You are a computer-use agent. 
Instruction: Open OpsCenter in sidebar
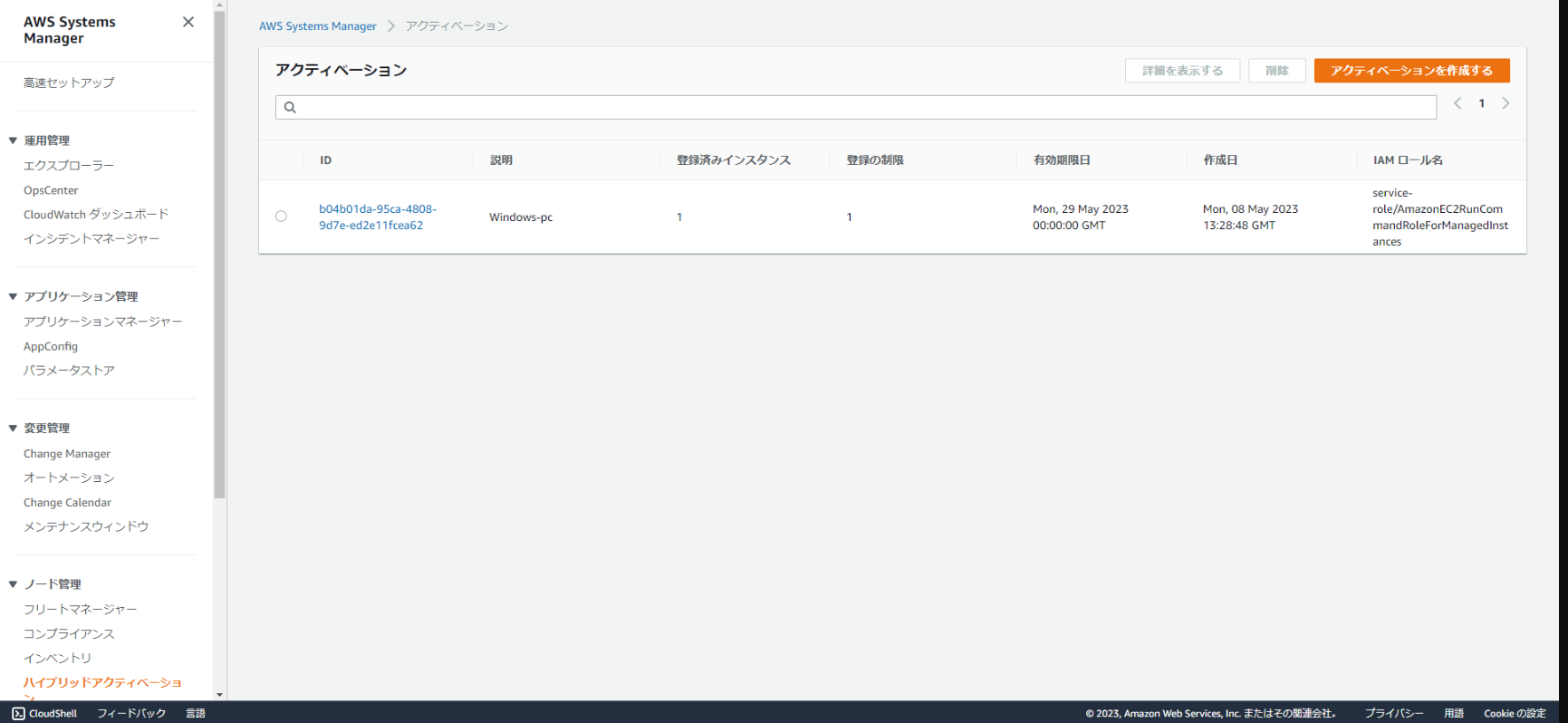51,190
